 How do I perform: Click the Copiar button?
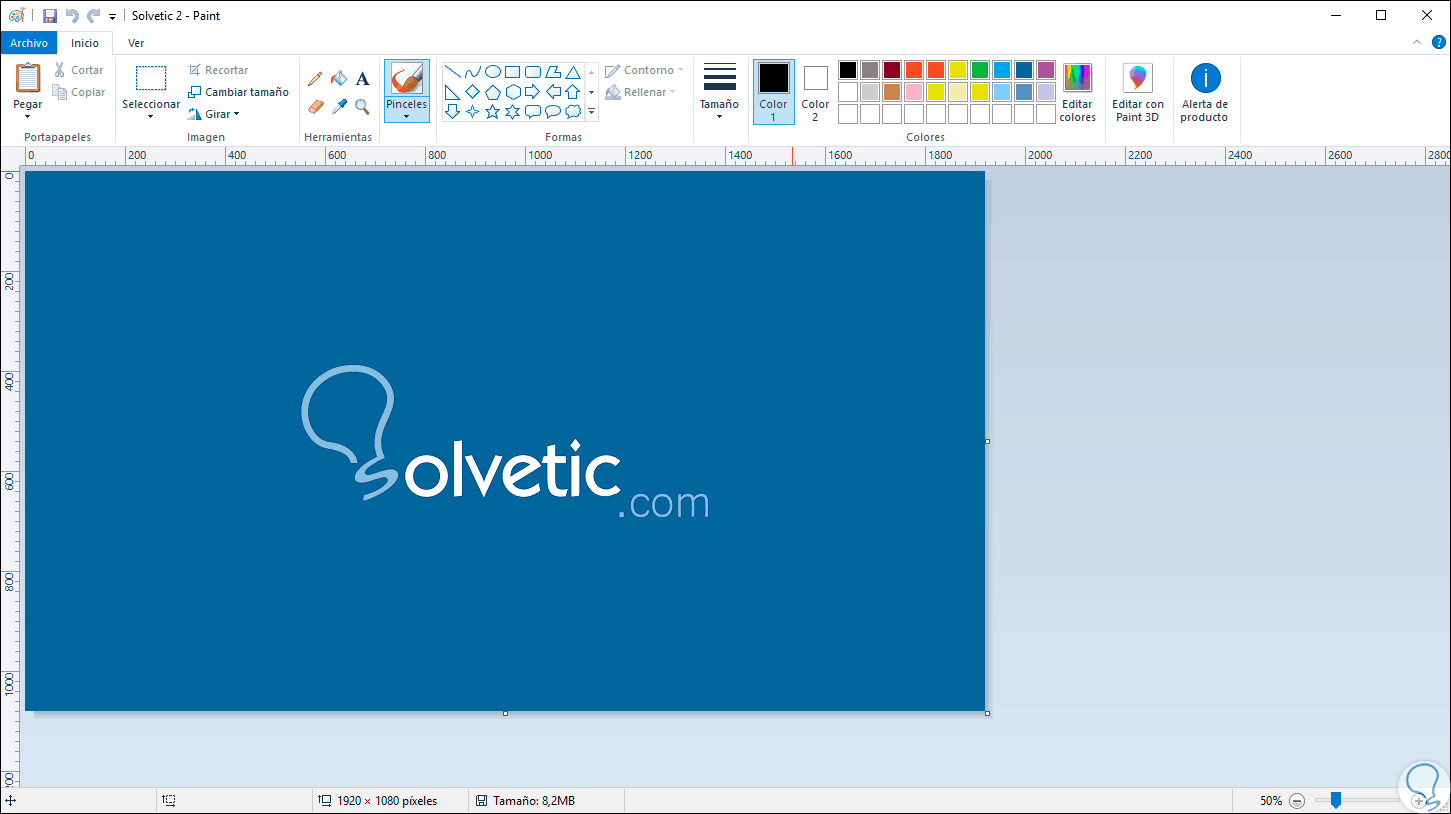(79, 92)
